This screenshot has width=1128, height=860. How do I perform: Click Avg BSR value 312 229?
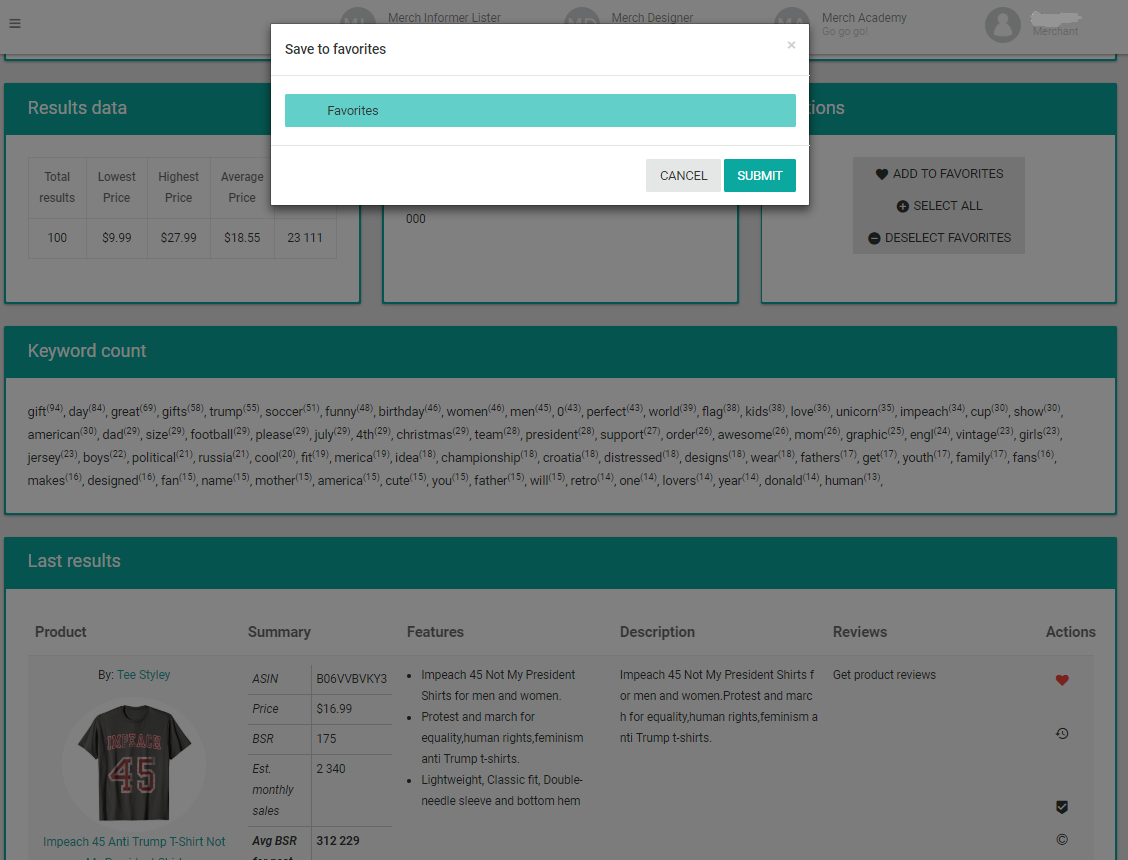click(337, 841)
